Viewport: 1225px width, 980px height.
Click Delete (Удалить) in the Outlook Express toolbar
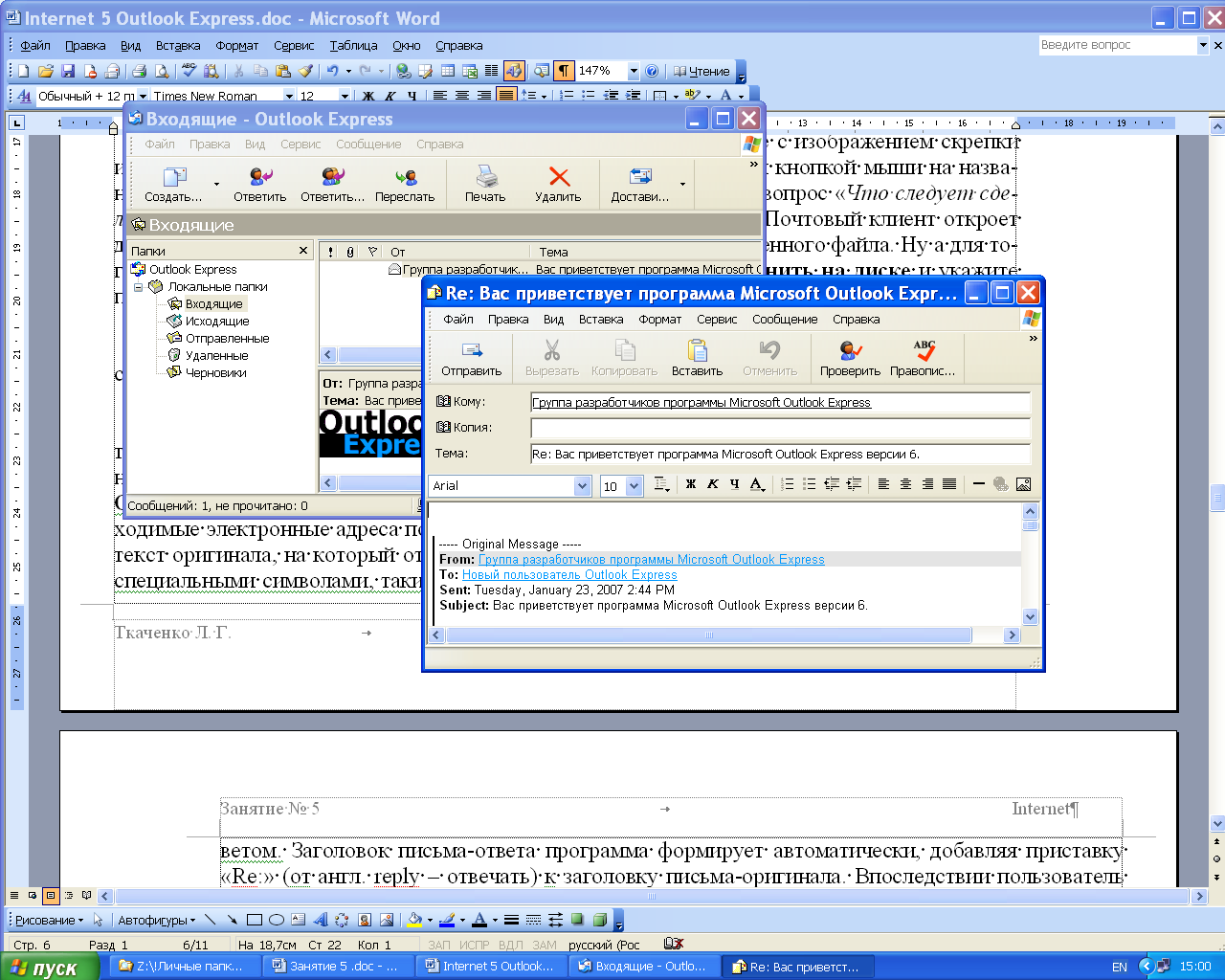pos(558,184)
